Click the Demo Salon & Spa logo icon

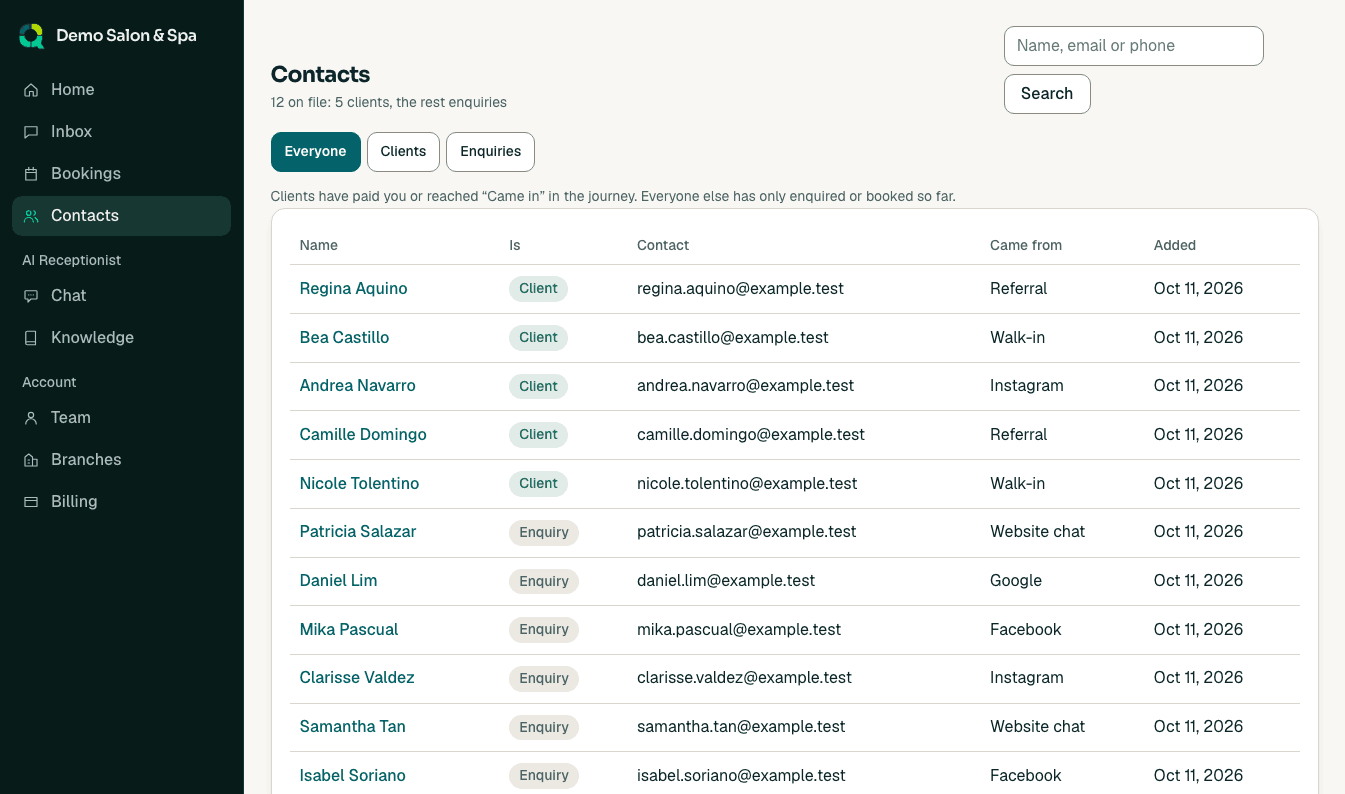tap(32, 36)
